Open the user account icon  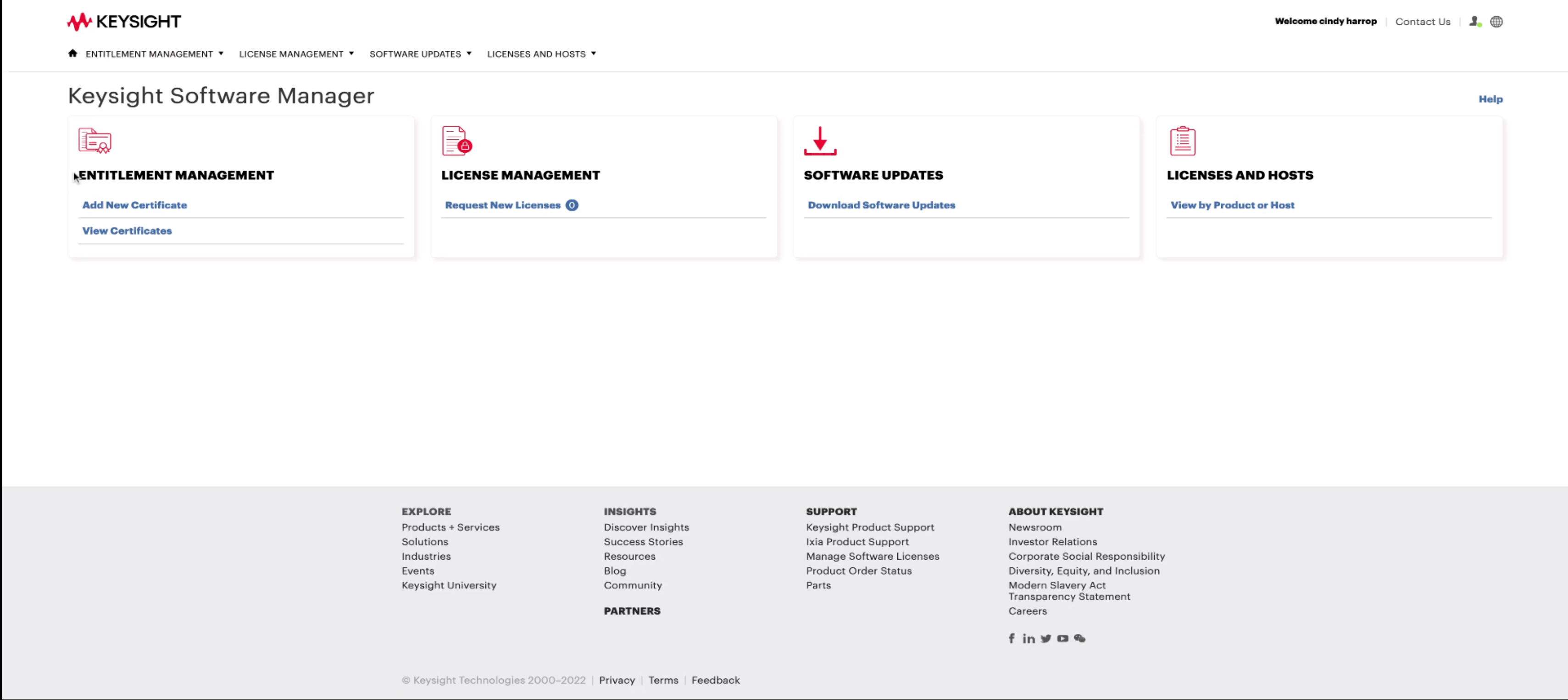(1475, 21)
